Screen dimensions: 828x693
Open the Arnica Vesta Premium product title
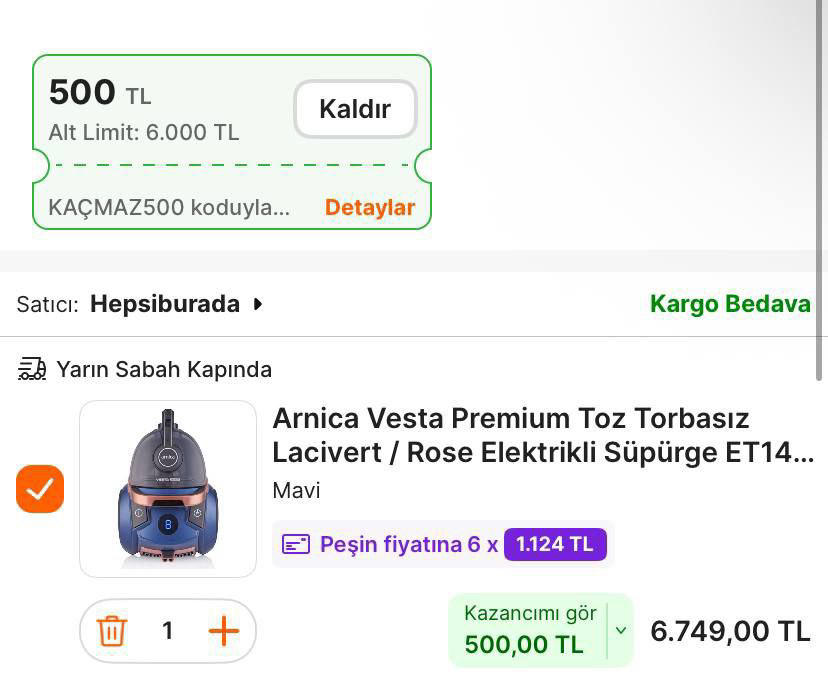pos(540,435)
